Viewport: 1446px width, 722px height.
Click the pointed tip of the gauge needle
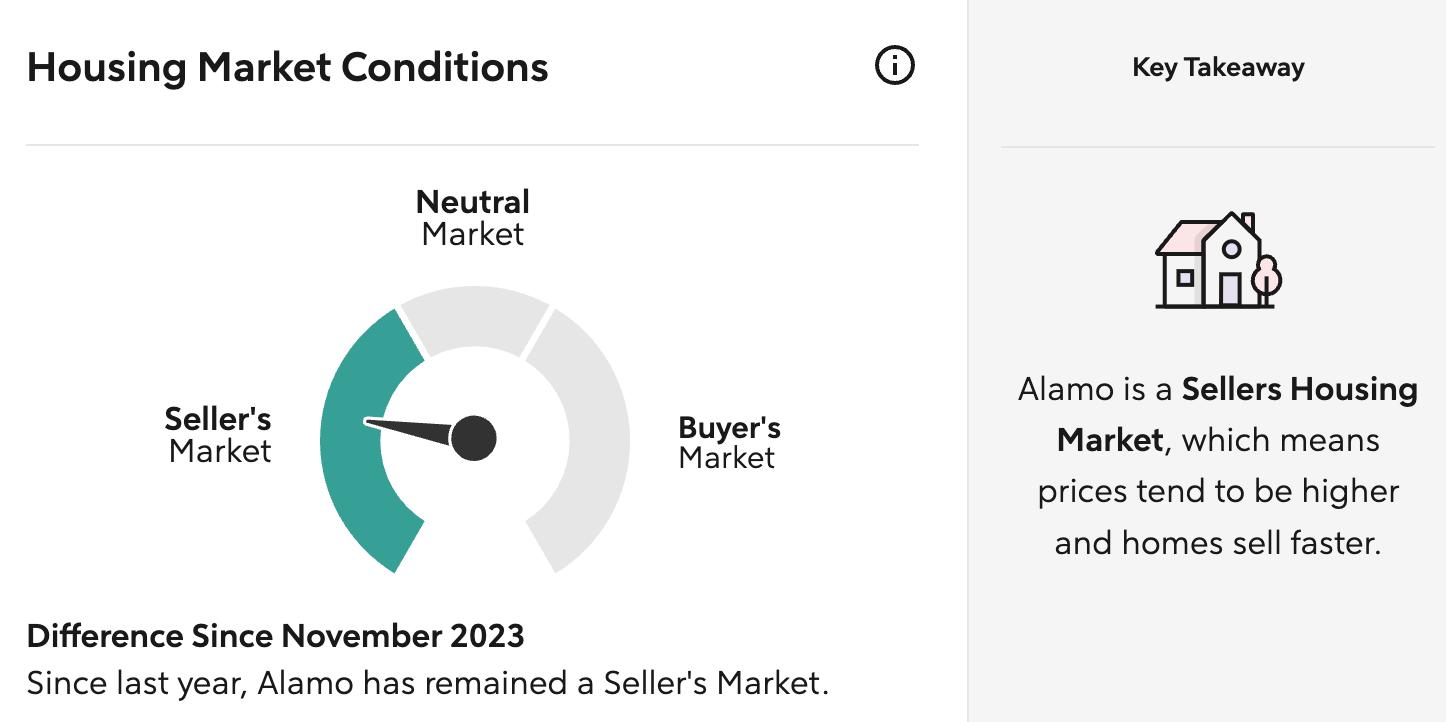[368, 421]
